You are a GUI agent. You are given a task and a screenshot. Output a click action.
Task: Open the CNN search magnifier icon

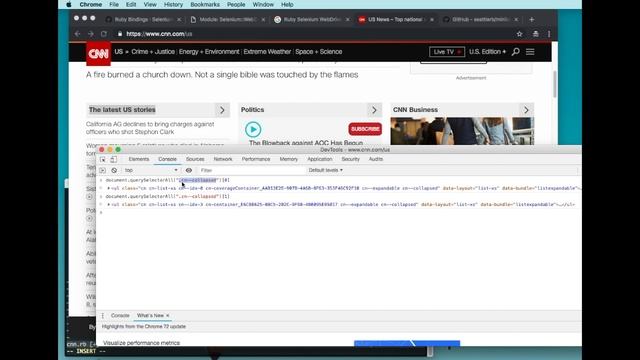[516, 52]
